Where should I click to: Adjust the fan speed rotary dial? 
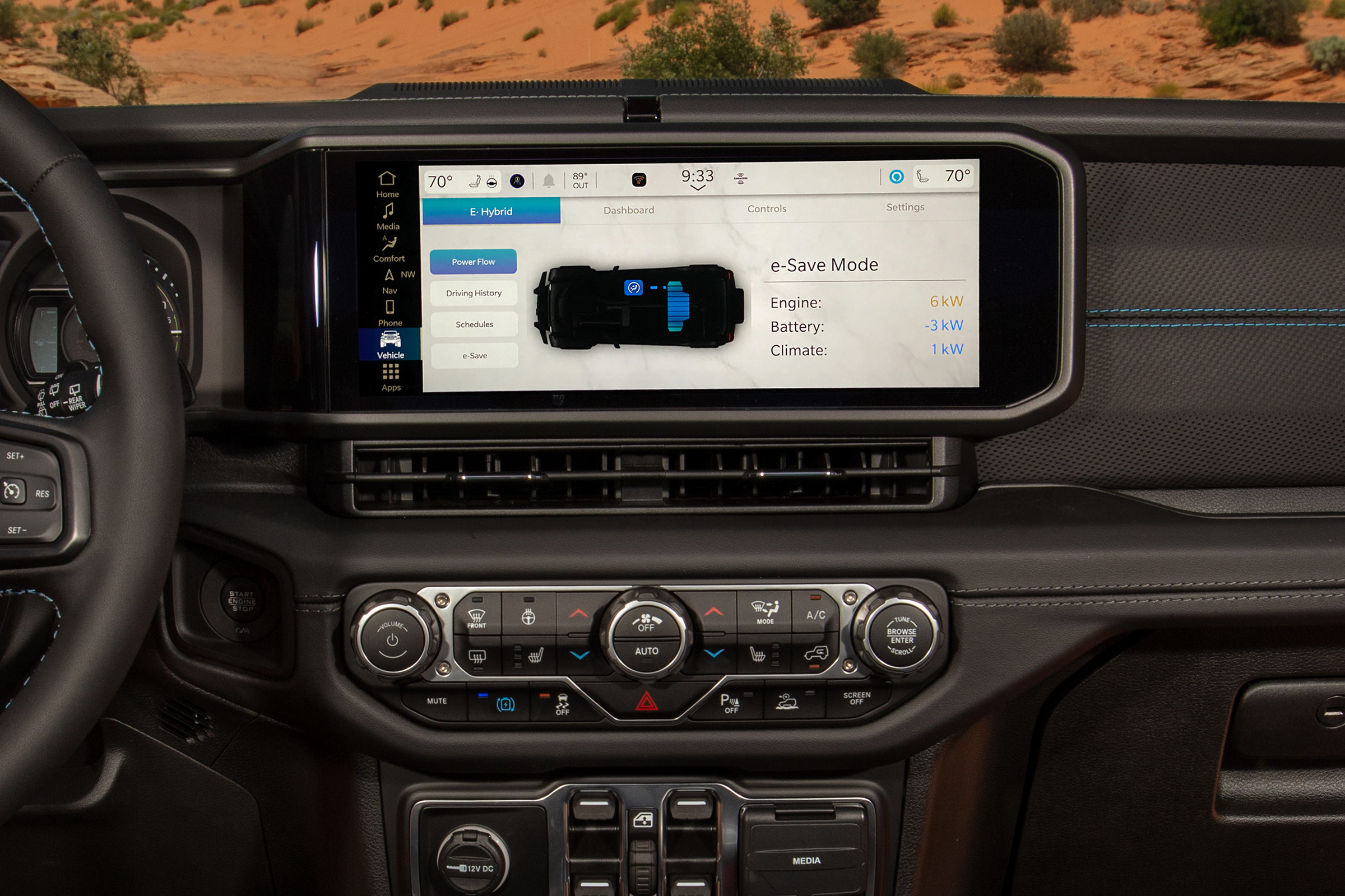pyautogui.click(x=631, y=639)
